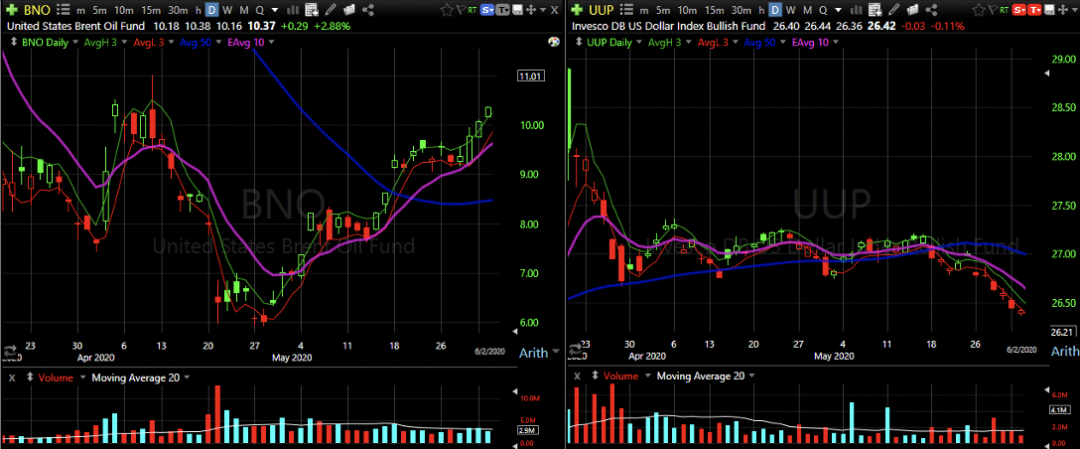Switch UUP chart to 30m timeframe
Image resolution: width=1080 pixels, height=449 pixels.
click(x=741, y=10)
